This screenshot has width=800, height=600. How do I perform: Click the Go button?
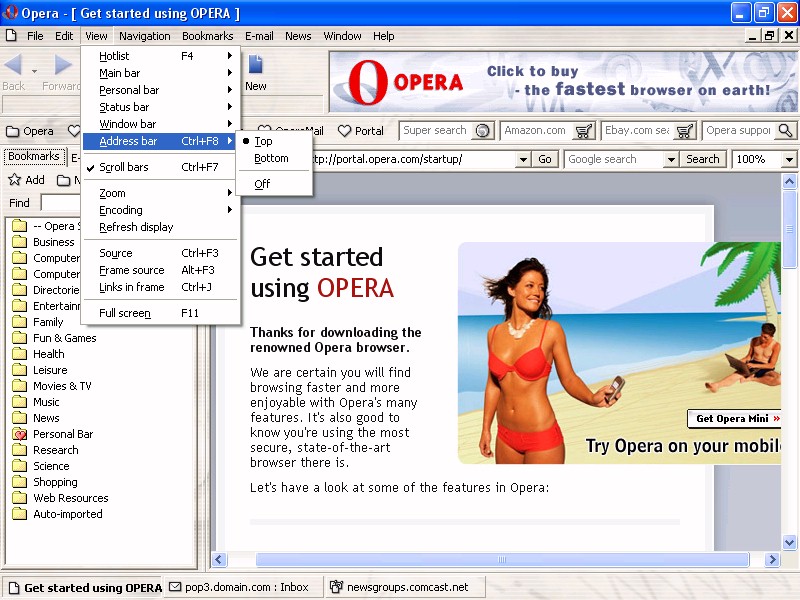tap(545, 159)
